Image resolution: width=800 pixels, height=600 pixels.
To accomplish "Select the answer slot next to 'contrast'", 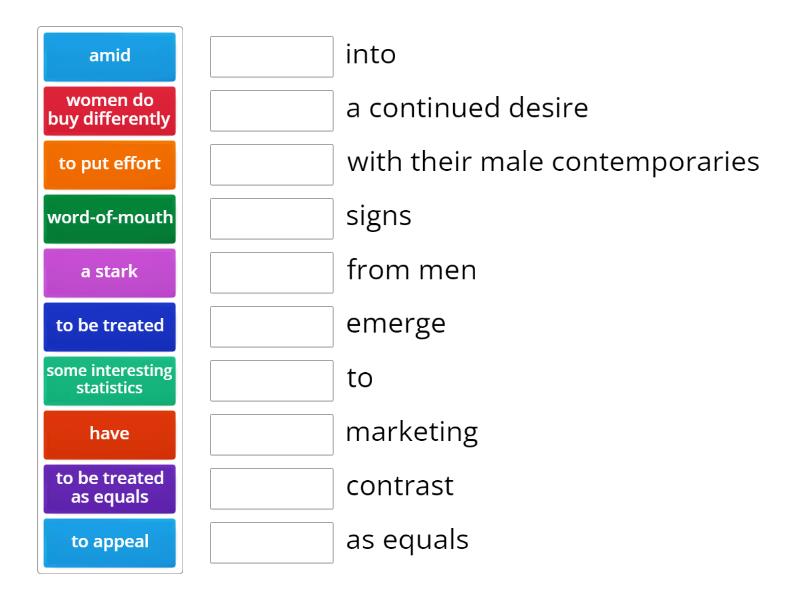I will point(272,489).
